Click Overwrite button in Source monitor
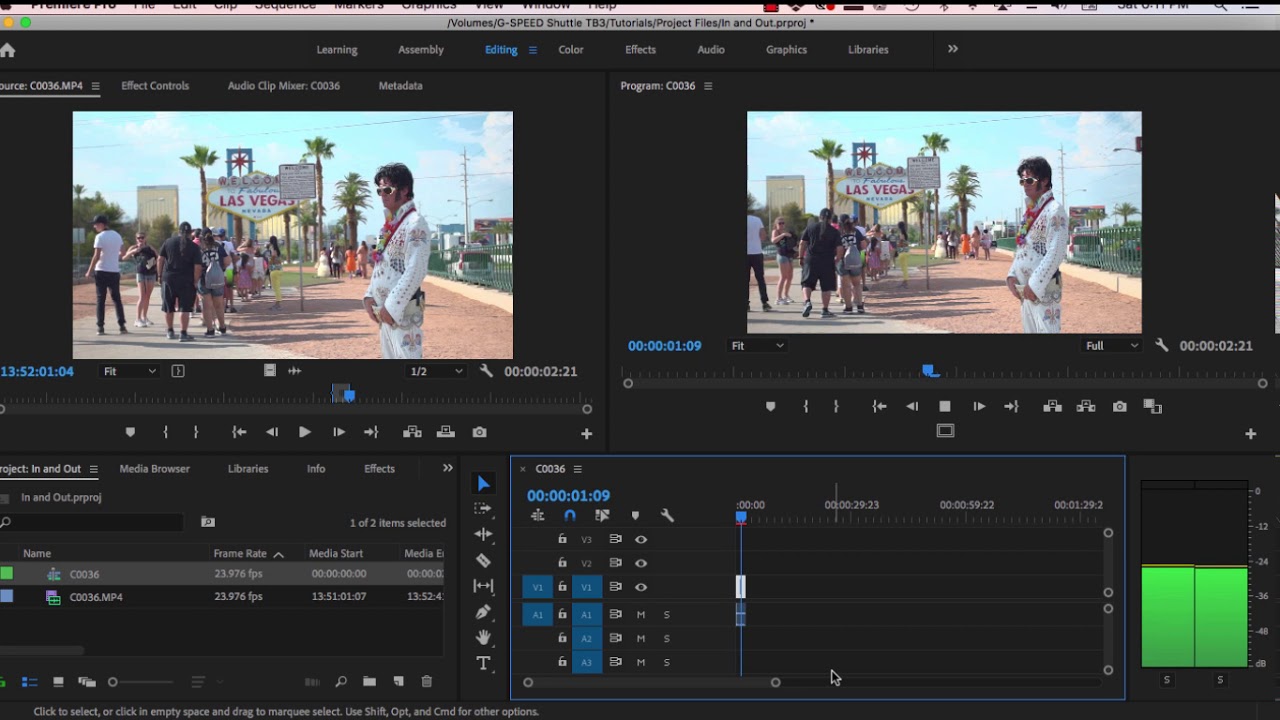This screenshot has width=1280, height=720. [446, 432]
